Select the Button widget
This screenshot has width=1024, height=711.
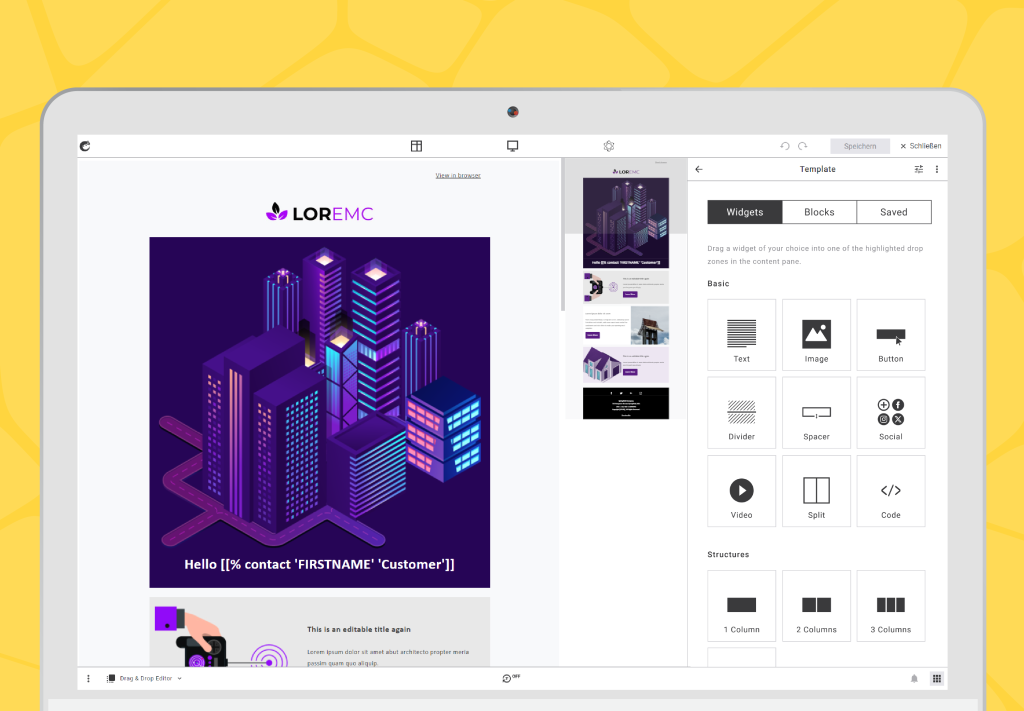pyautogui.click(x=891, y=335)
